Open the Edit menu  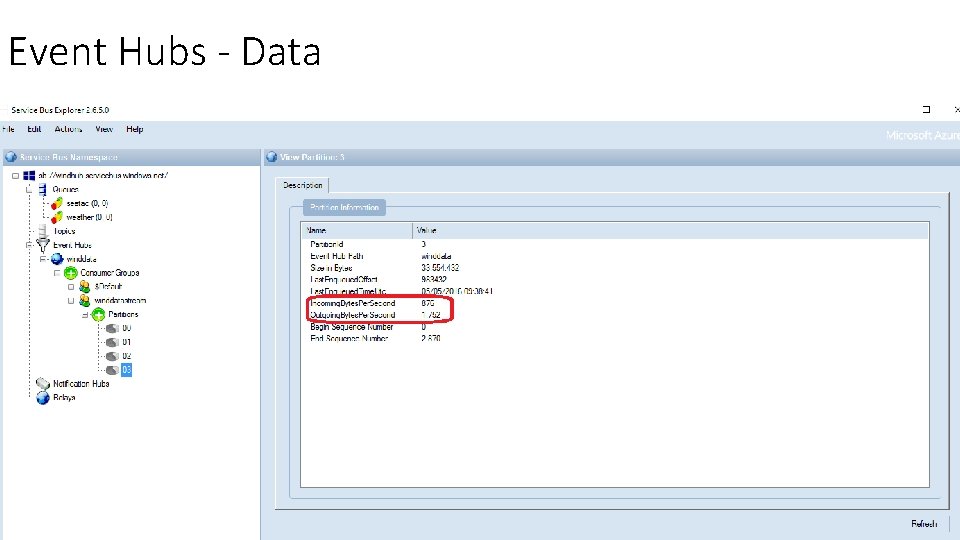[x=34, y=129]
